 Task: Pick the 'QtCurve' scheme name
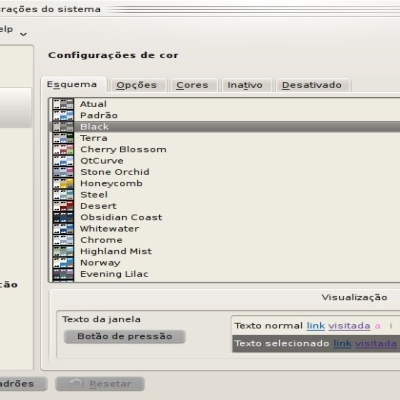102,161
